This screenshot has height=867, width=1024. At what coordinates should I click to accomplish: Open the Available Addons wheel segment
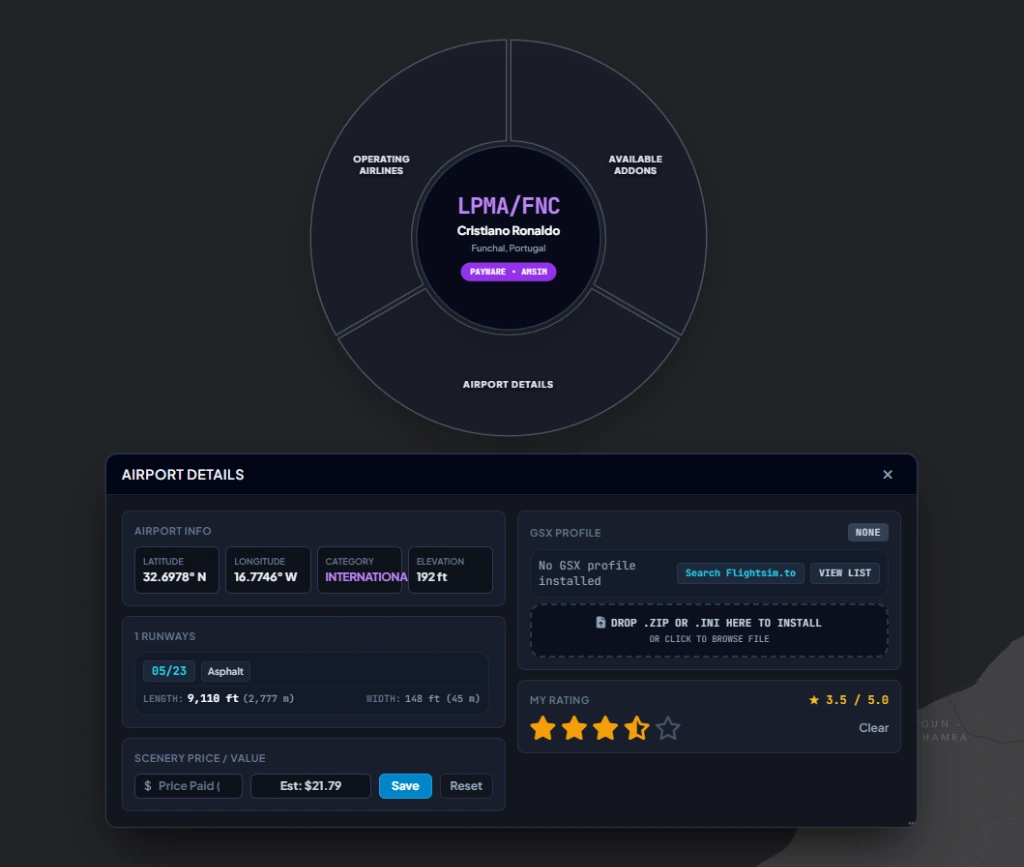pos(635,165)
